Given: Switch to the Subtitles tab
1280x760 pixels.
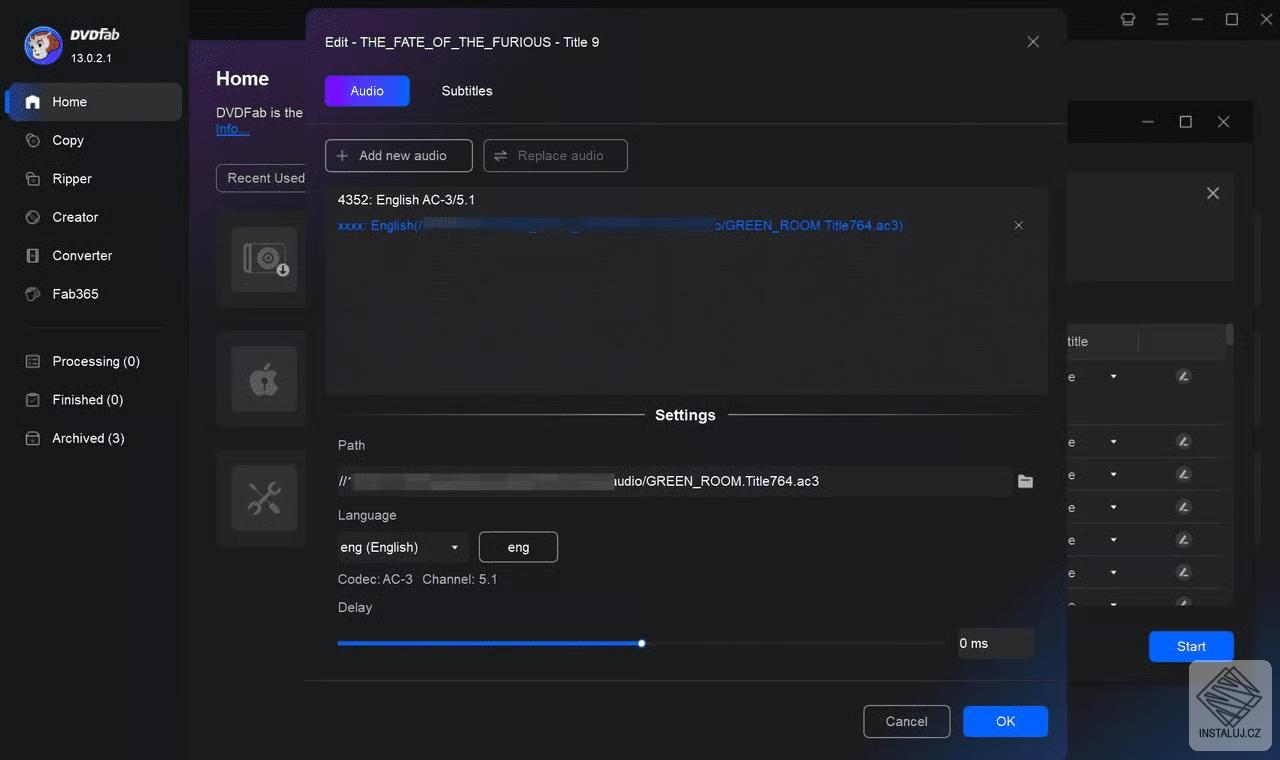Looking at the screenshot, I should 466,91.
